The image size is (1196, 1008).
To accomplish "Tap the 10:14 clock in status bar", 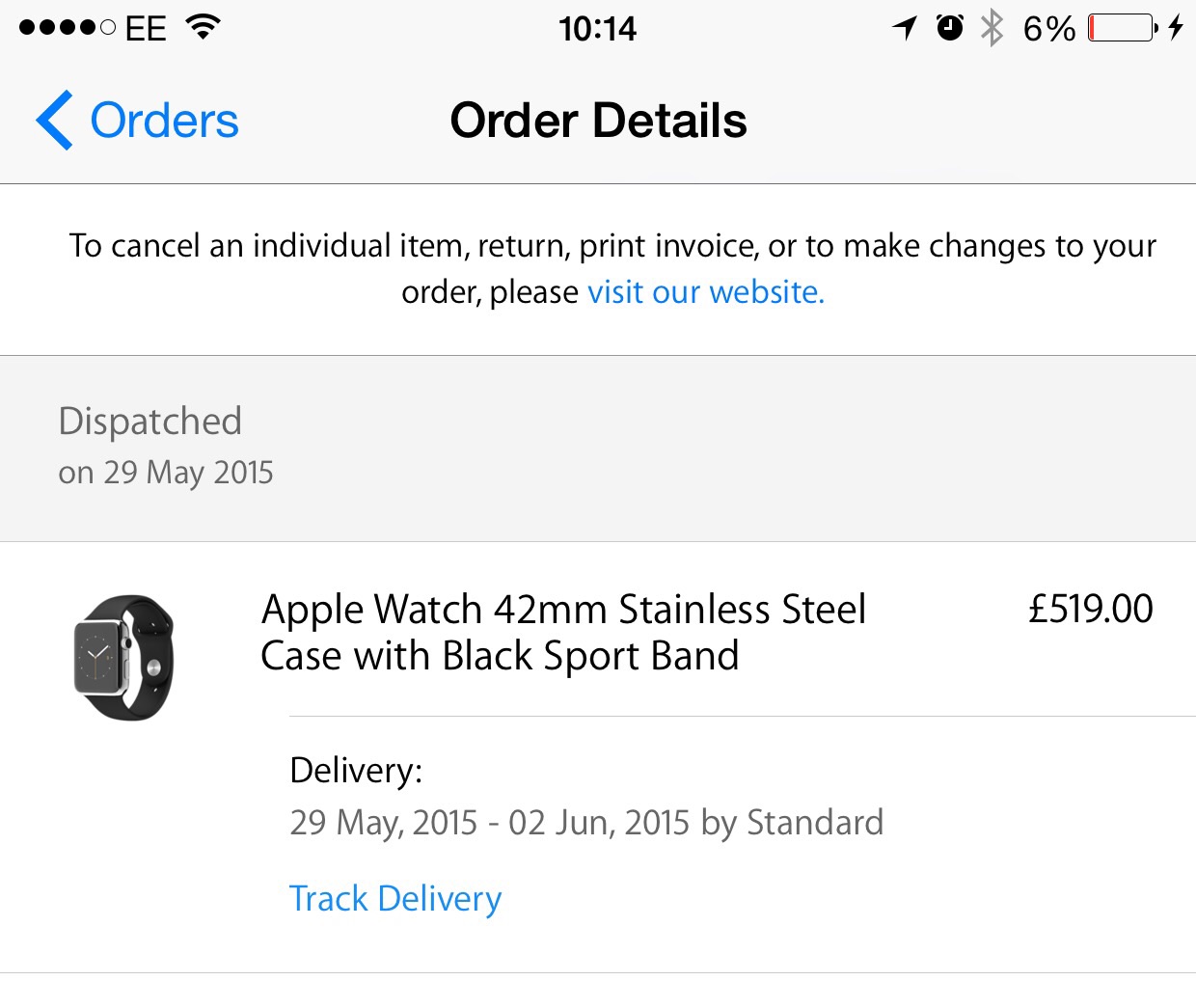I will 598,28.
